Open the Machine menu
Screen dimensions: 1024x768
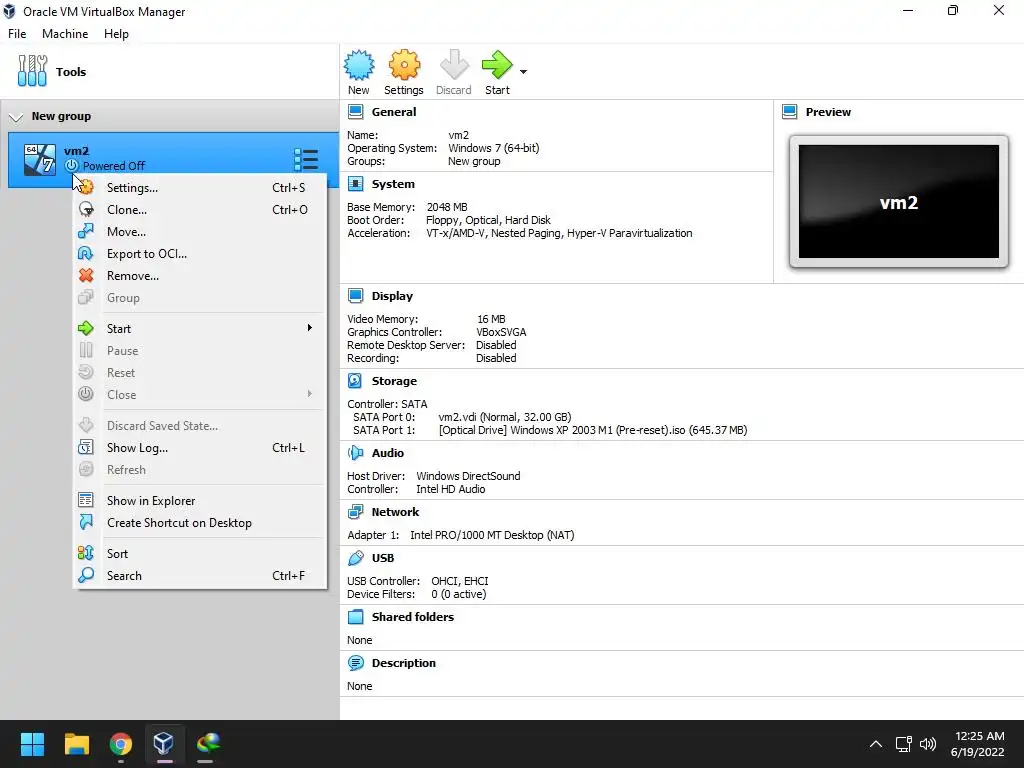(x=65, y=34)
